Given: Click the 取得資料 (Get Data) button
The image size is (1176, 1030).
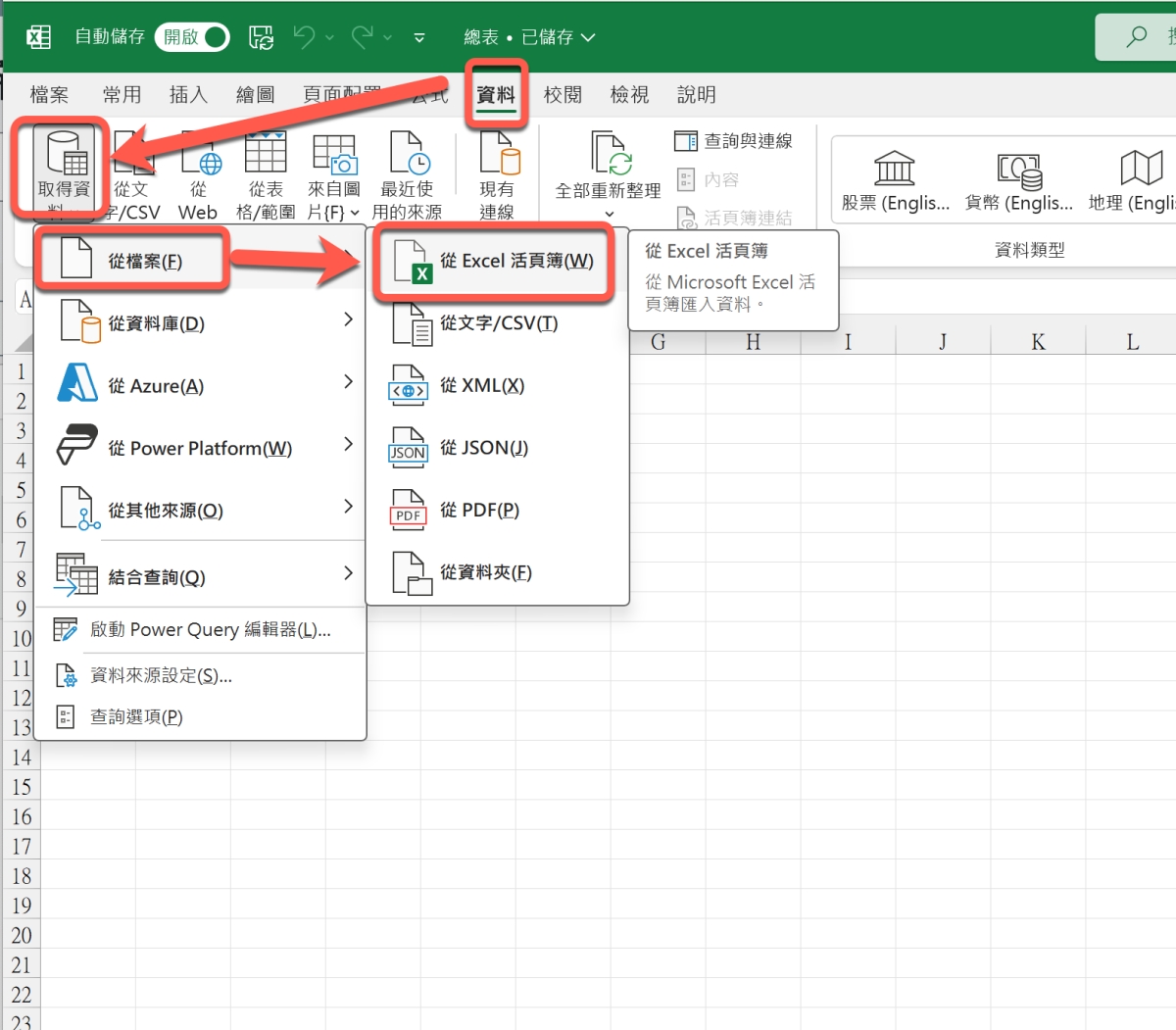Looking at the screenshot, I should (x=63, y=171).
